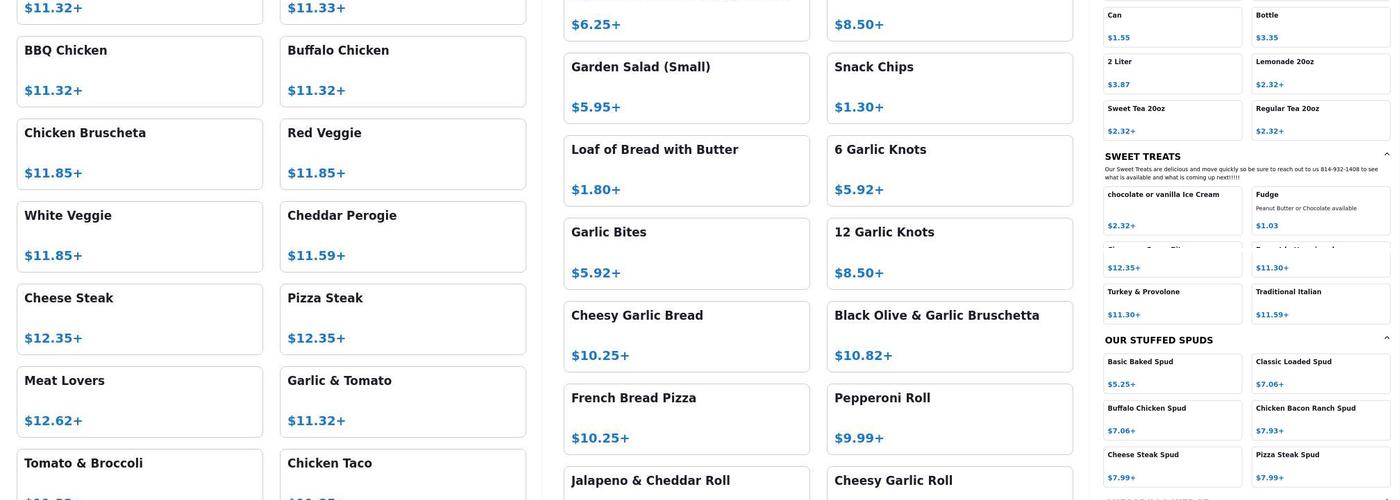Screen dimensions: 1400x500
Task: Pick Black Olive & Garlic Bruschetta
Action: tap(949, 336)
